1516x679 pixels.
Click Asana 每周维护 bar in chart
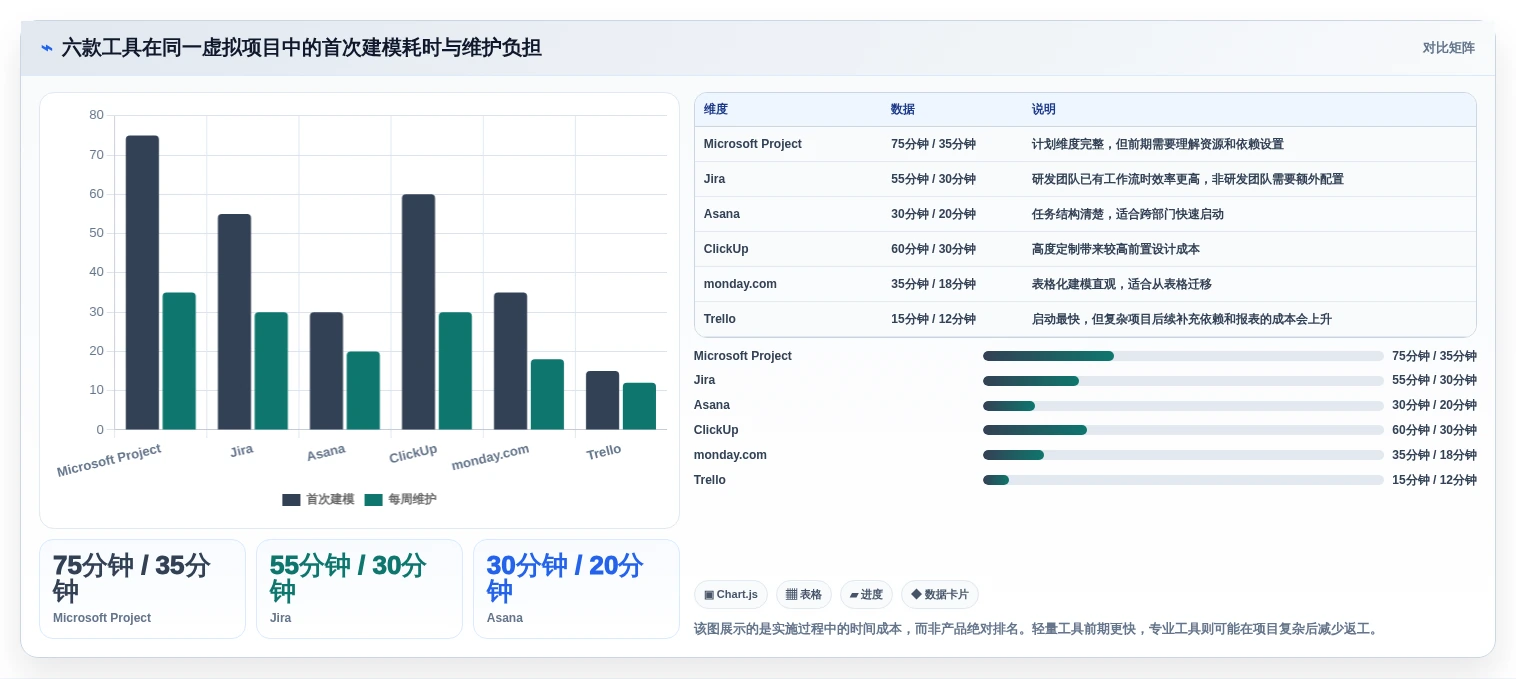coord(363,391)
